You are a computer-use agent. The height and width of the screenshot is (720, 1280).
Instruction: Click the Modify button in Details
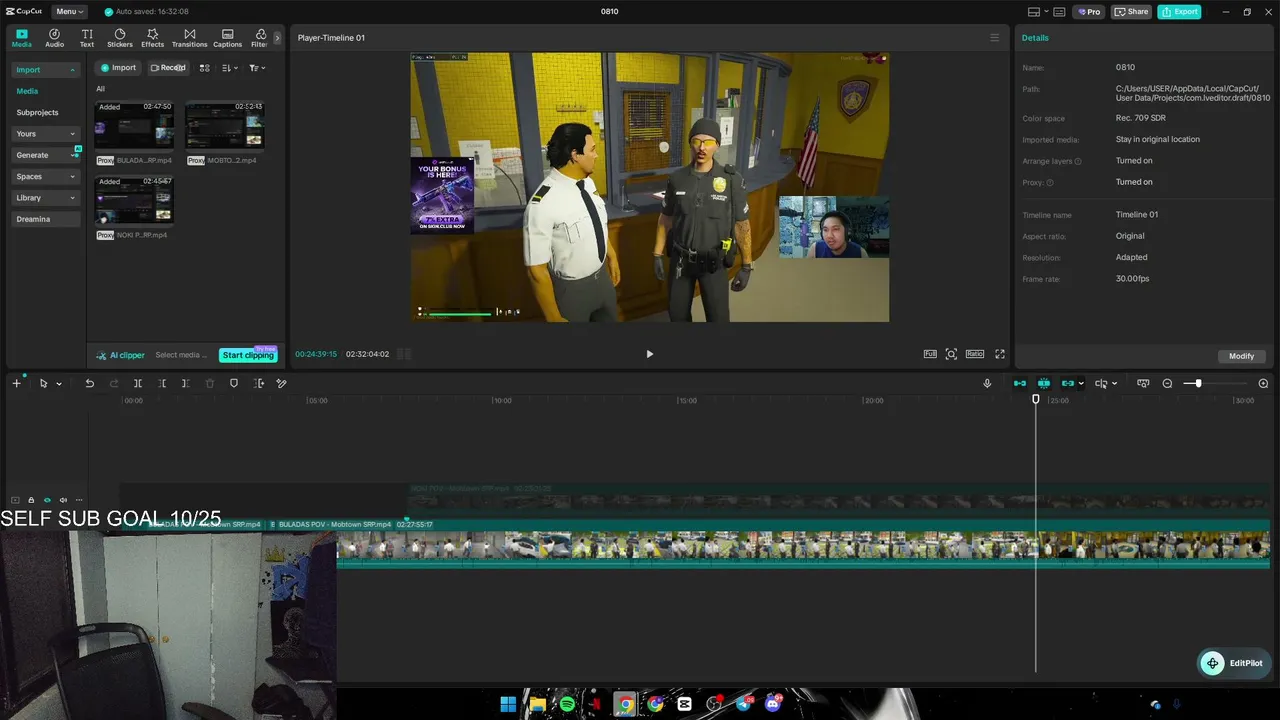point(1242,356)
